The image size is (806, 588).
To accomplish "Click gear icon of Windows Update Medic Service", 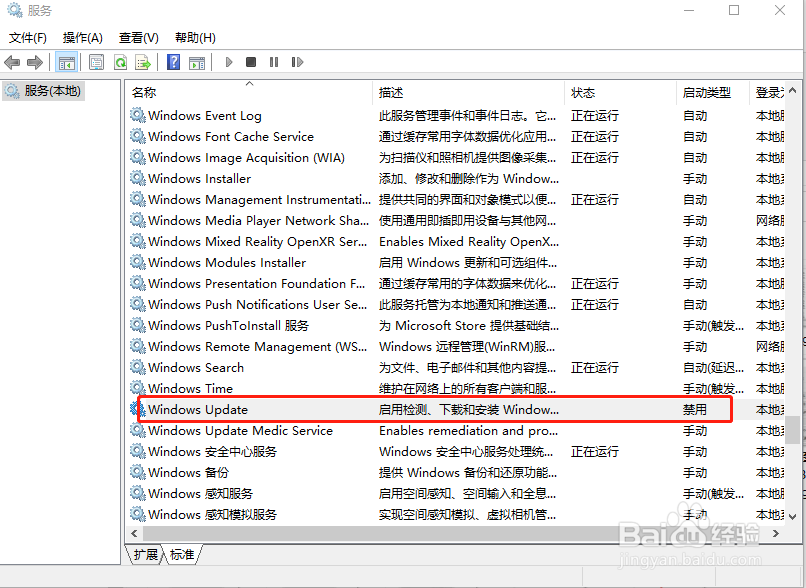I will click(x=137, y=430).
